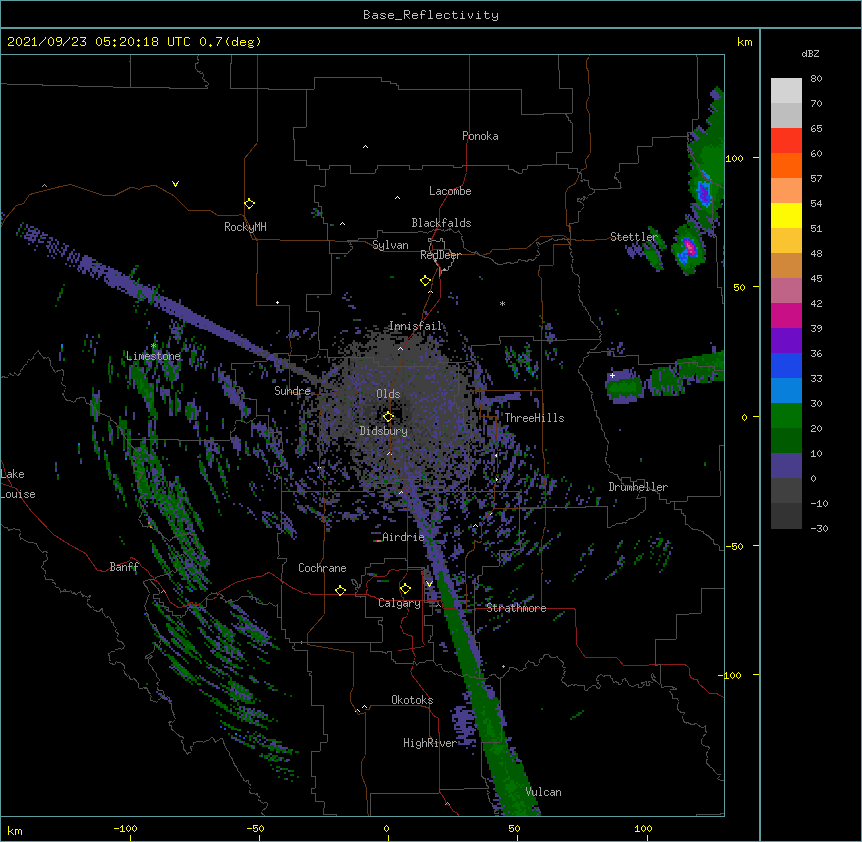Screen dimensions: 862x842
Task: Click the Calgary city label
Action: pyautogui.click(x=399, y=603)
